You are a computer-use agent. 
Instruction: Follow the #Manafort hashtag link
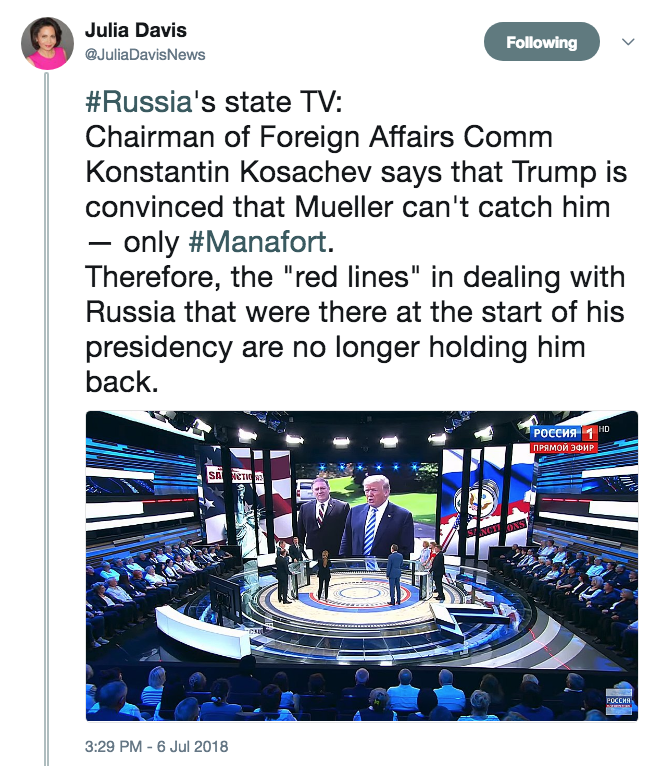click(257, 242)
